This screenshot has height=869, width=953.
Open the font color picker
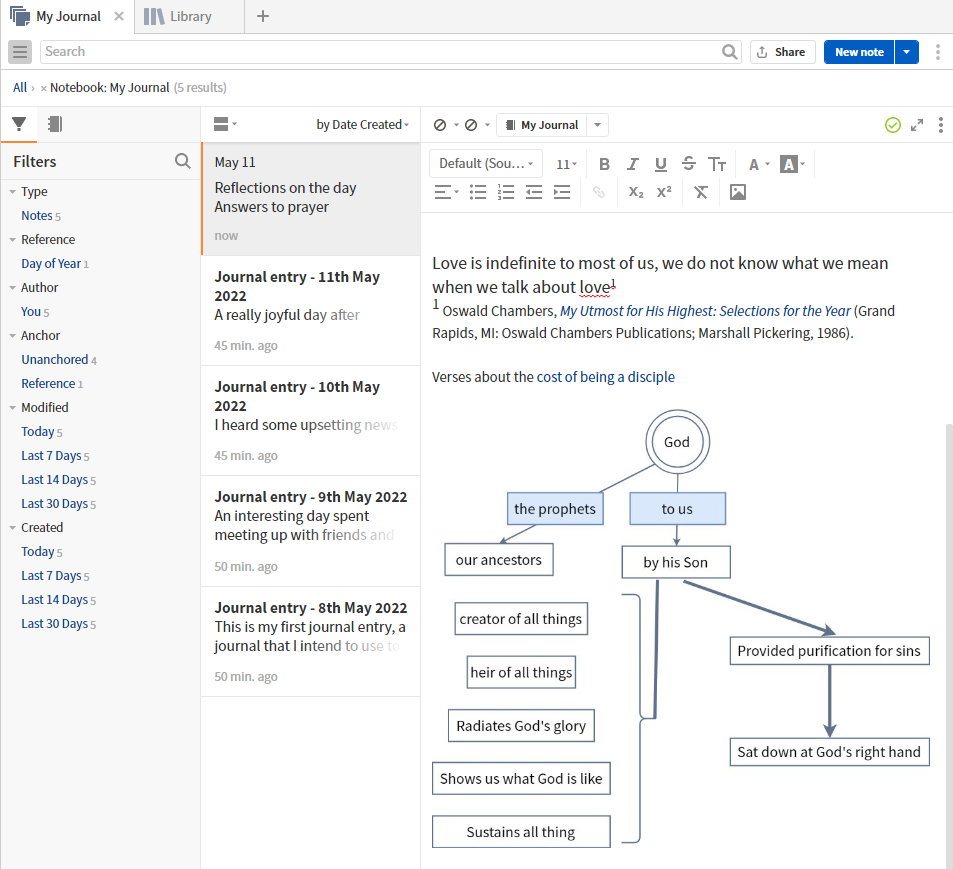(759, 164)
